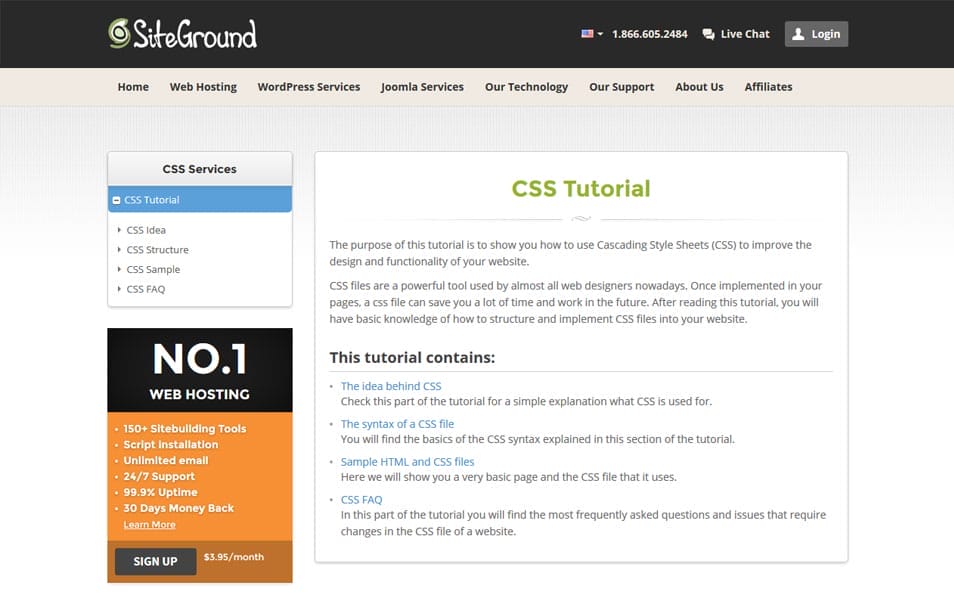Open the About Us menu
Image resolution: width=954 pixels, height=600 pixels.
click(699, 87)
